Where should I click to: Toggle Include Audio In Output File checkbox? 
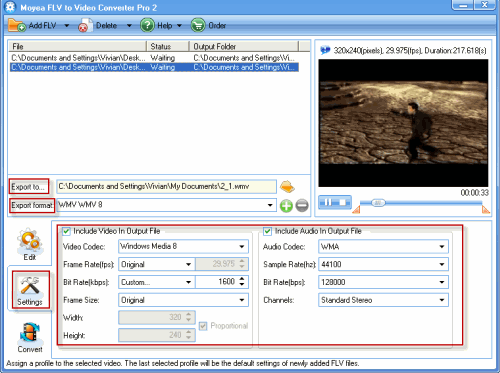(x=267, y=231)
